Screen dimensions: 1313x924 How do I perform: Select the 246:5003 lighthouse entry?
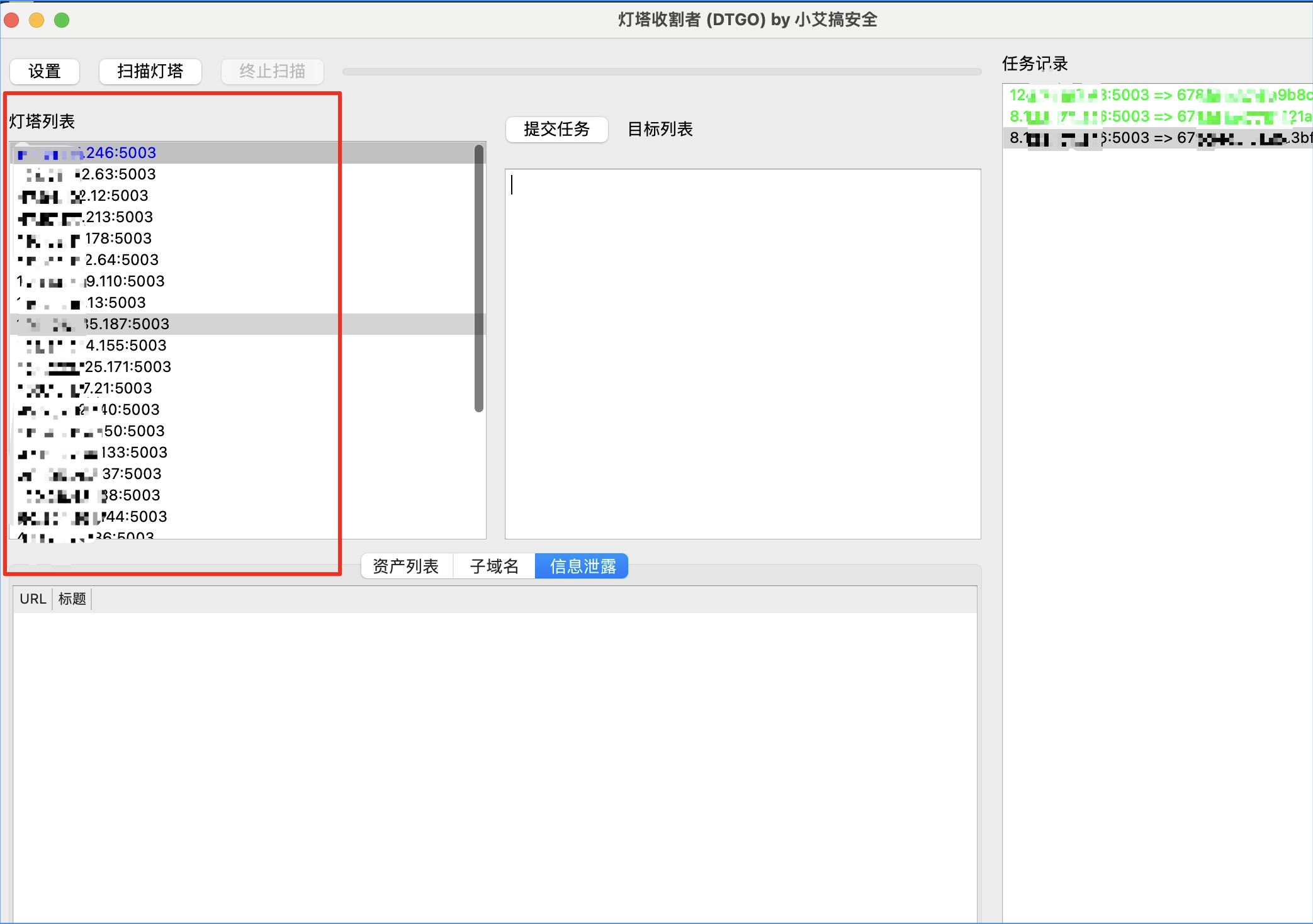coord(120,153)
